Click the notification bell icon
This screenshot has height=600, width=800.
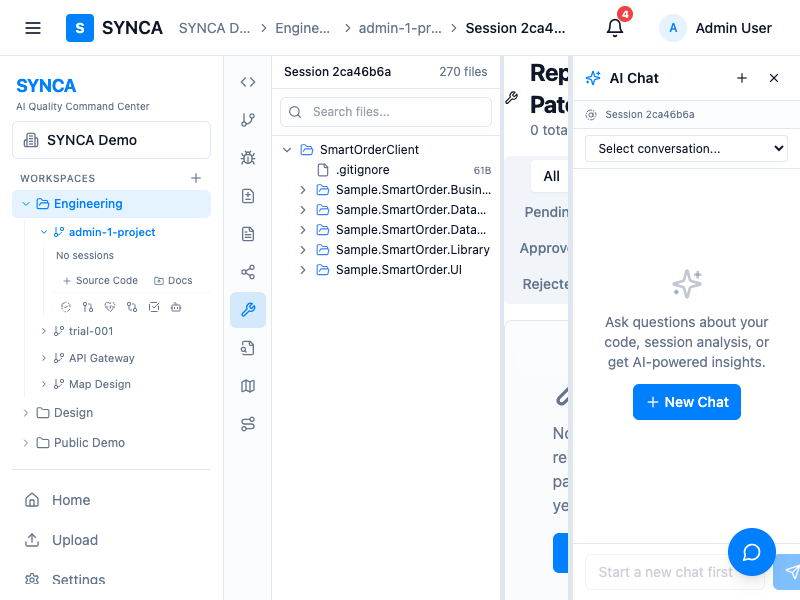click(x=615, y=28)
